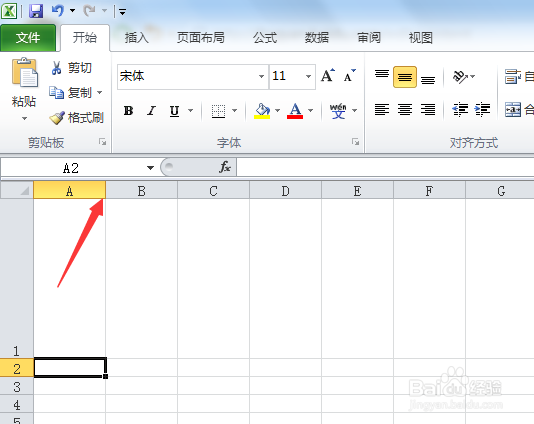Open the 页面布局 tab
This screenshot has width=534, height=424.
coord(201,38)
